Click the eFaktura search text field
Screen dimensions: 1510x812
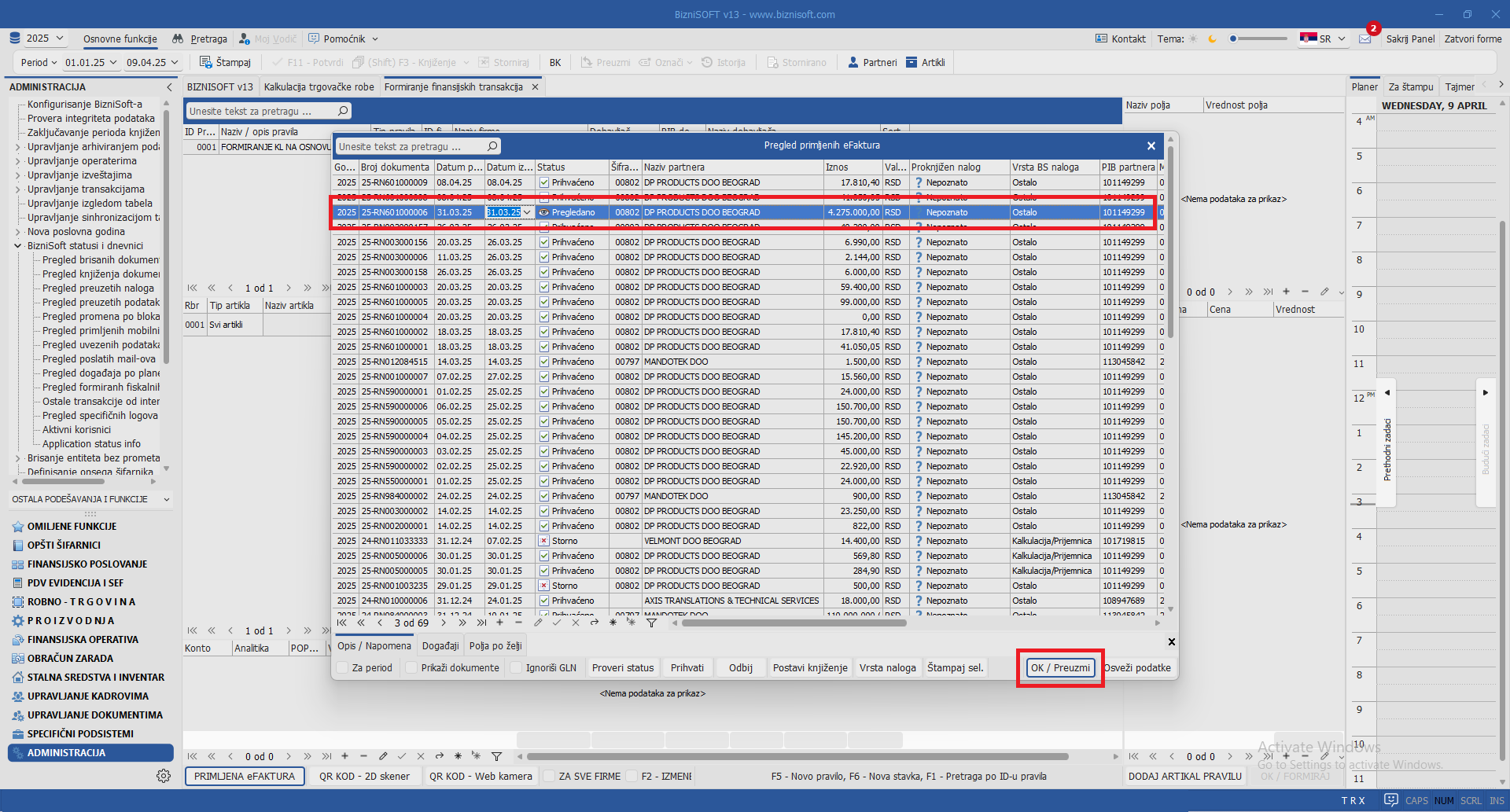point(411,146)
